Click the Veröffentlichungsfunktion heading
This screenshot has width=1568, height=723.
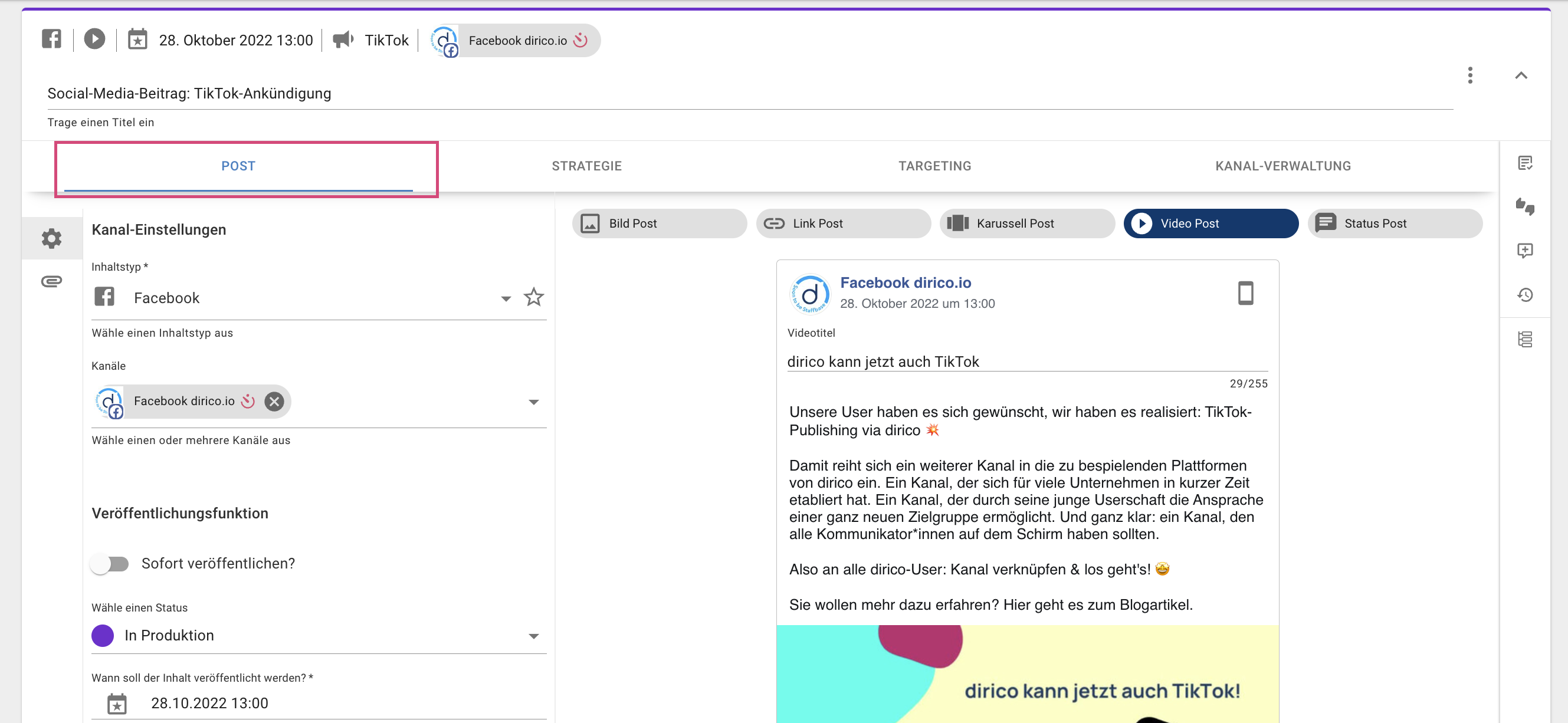click(x=180, y=514)
